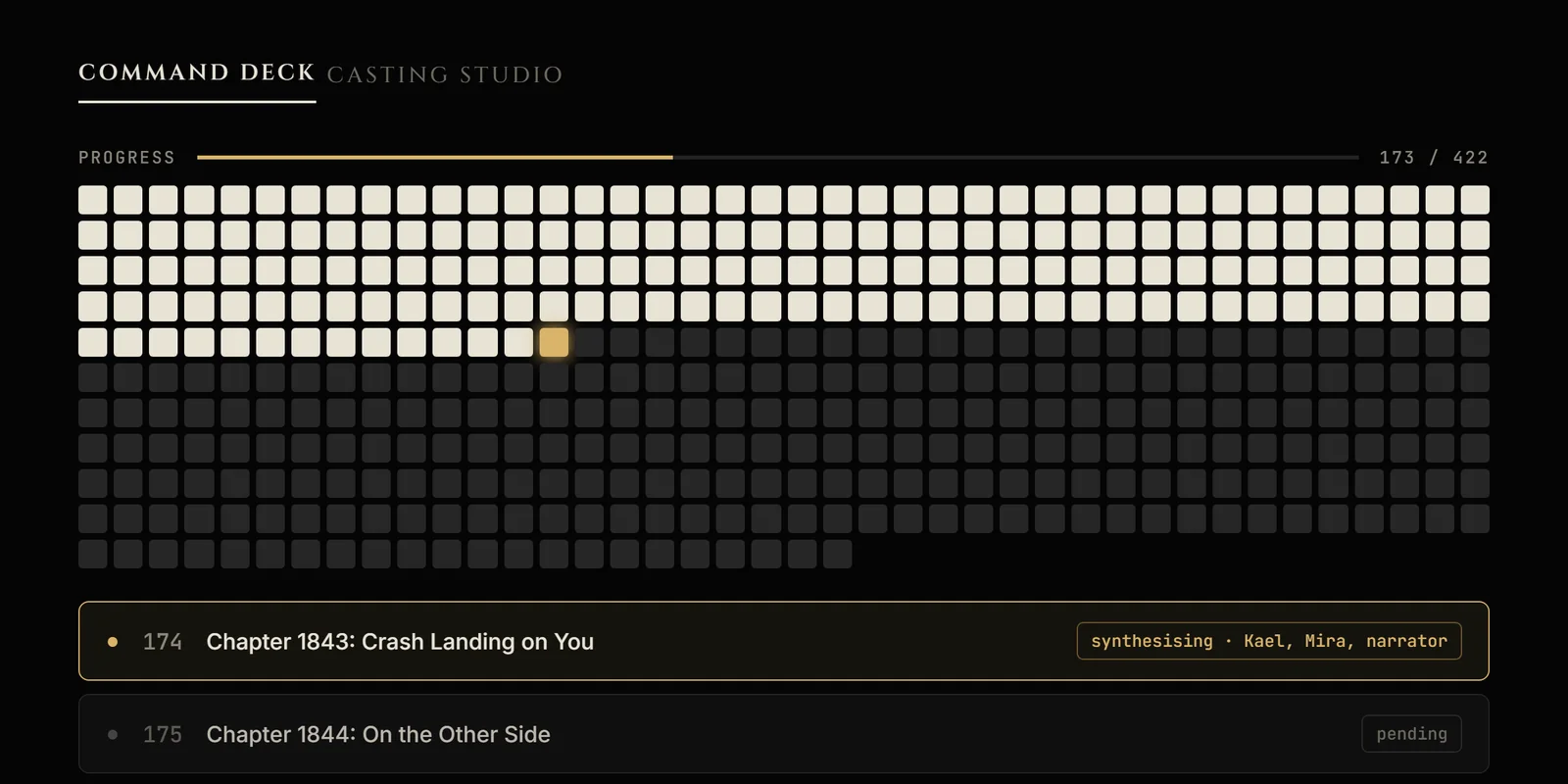
Task: Click the end of the gold progress bar fill
Action: [671, 157]
